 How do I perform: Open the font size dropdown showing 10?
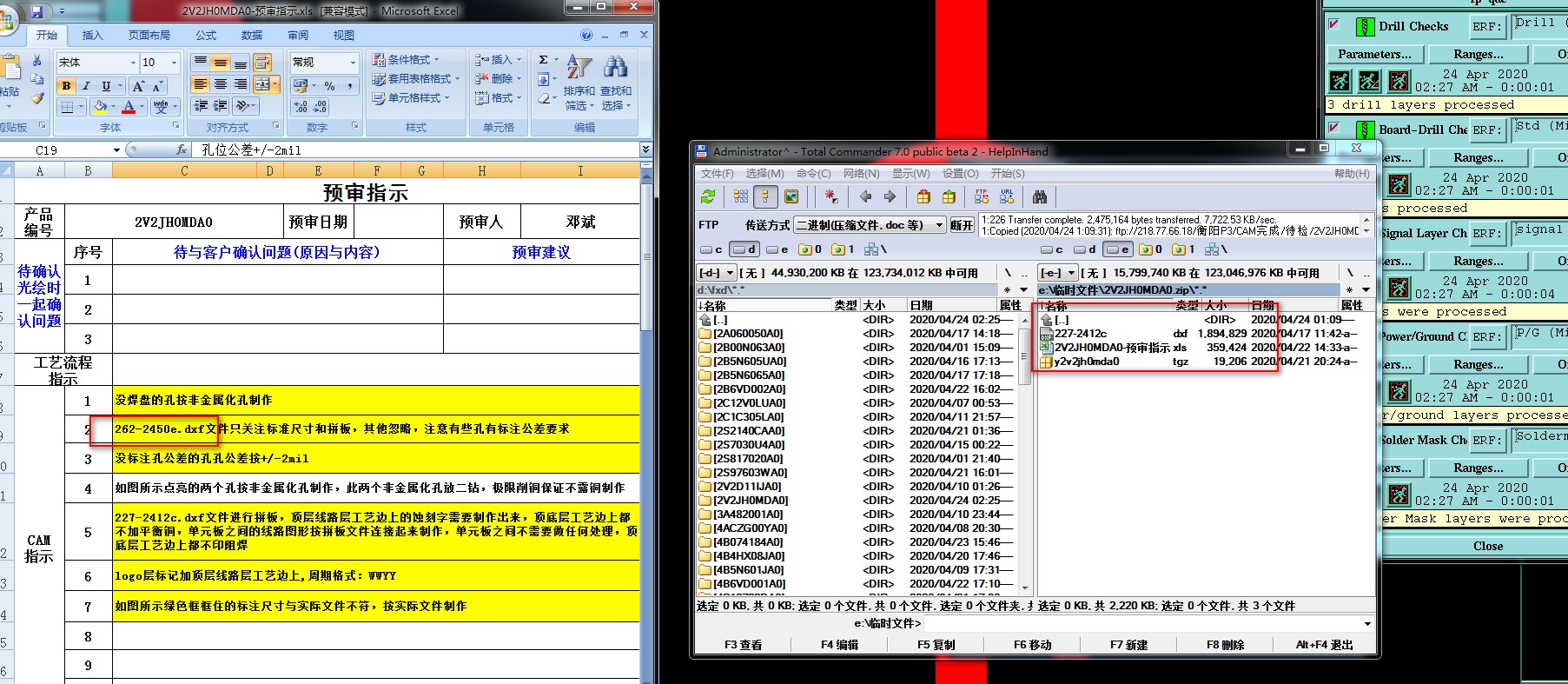tap(174, 63)
